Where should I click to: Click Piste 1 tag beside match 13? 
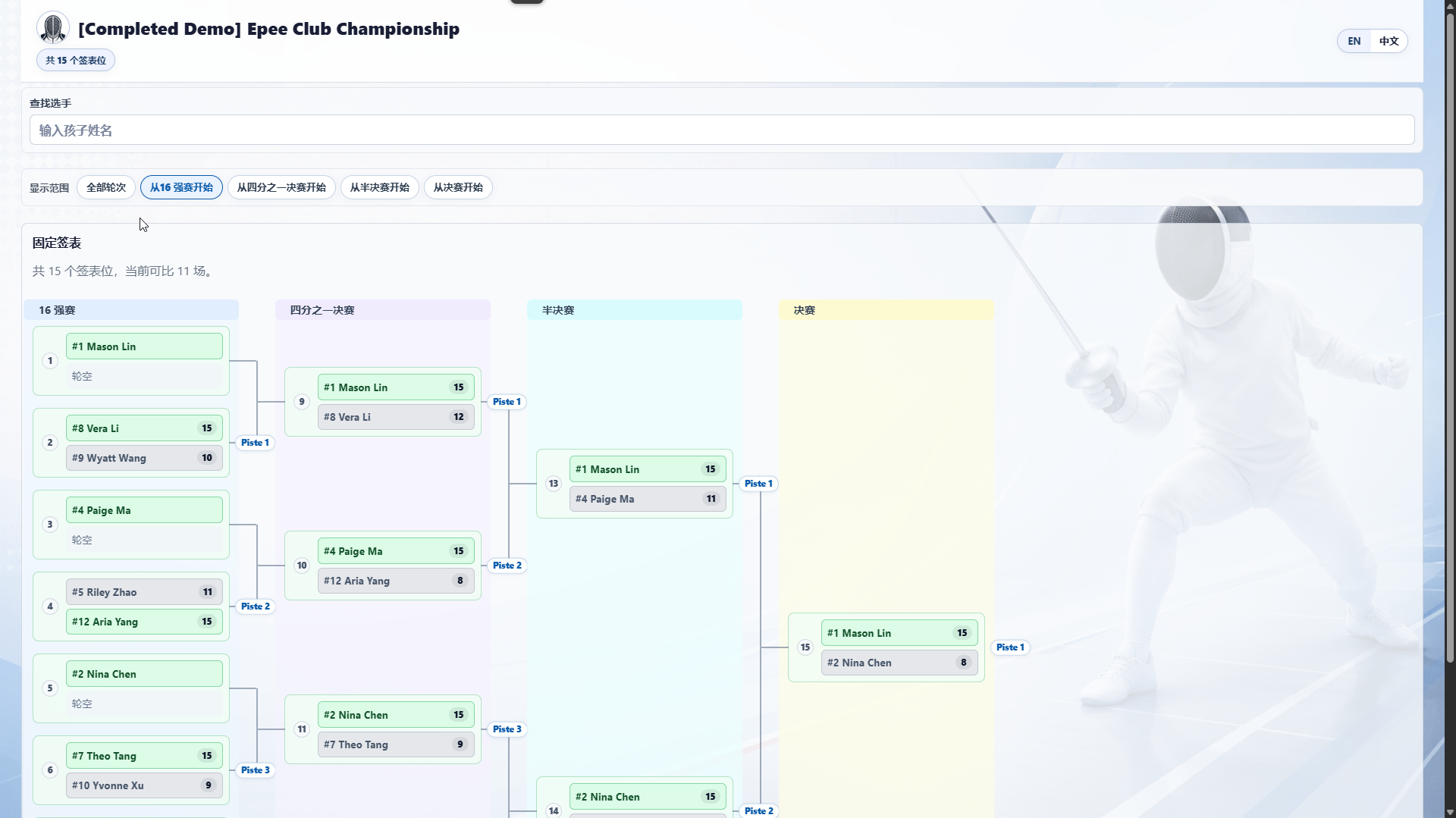(758, 484)
